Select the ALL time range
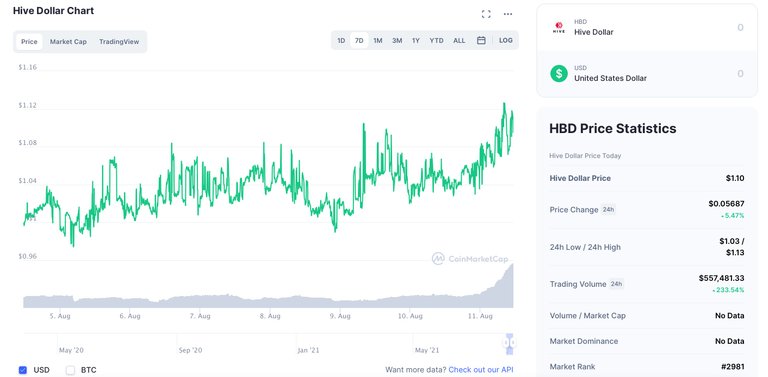Screen dimensions: 768x377 pyautogui.click(x=459, y=41)
